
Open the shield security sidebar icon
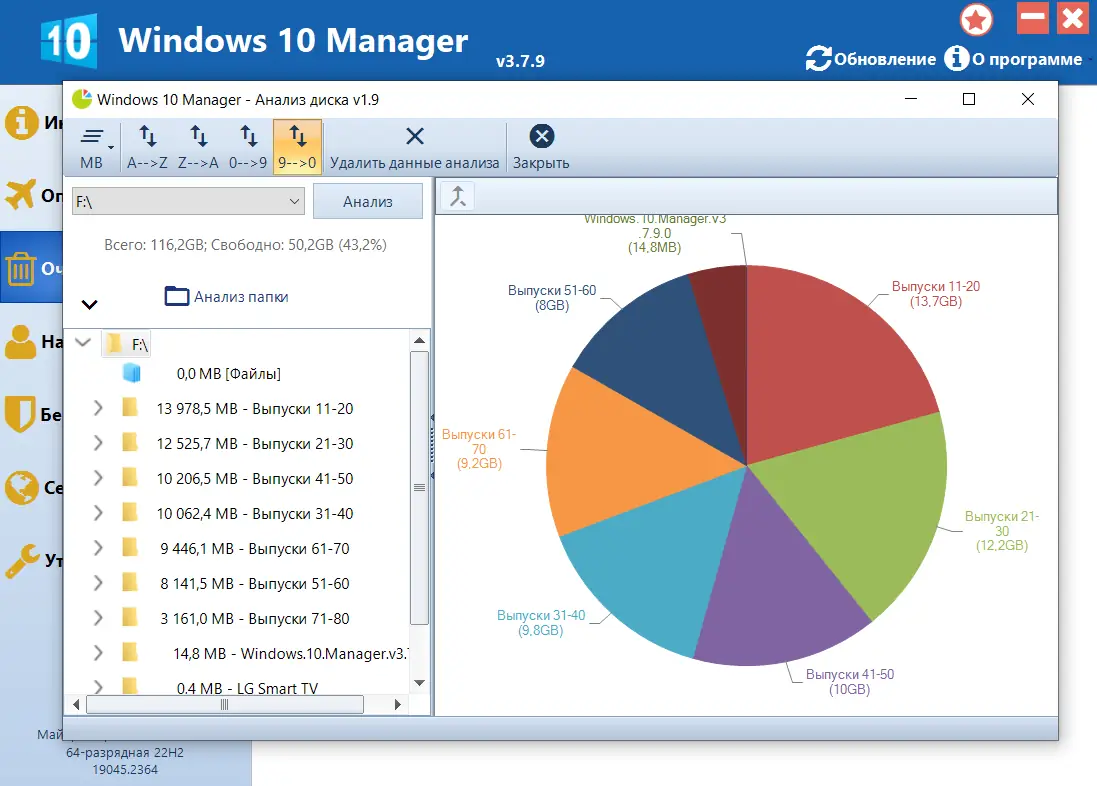point(20,414)
